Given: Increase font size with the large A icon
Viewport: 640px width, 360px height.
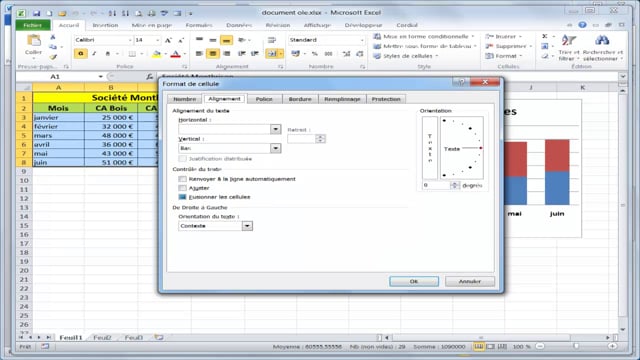Looking at the screenshot, I should coord(168,40).
